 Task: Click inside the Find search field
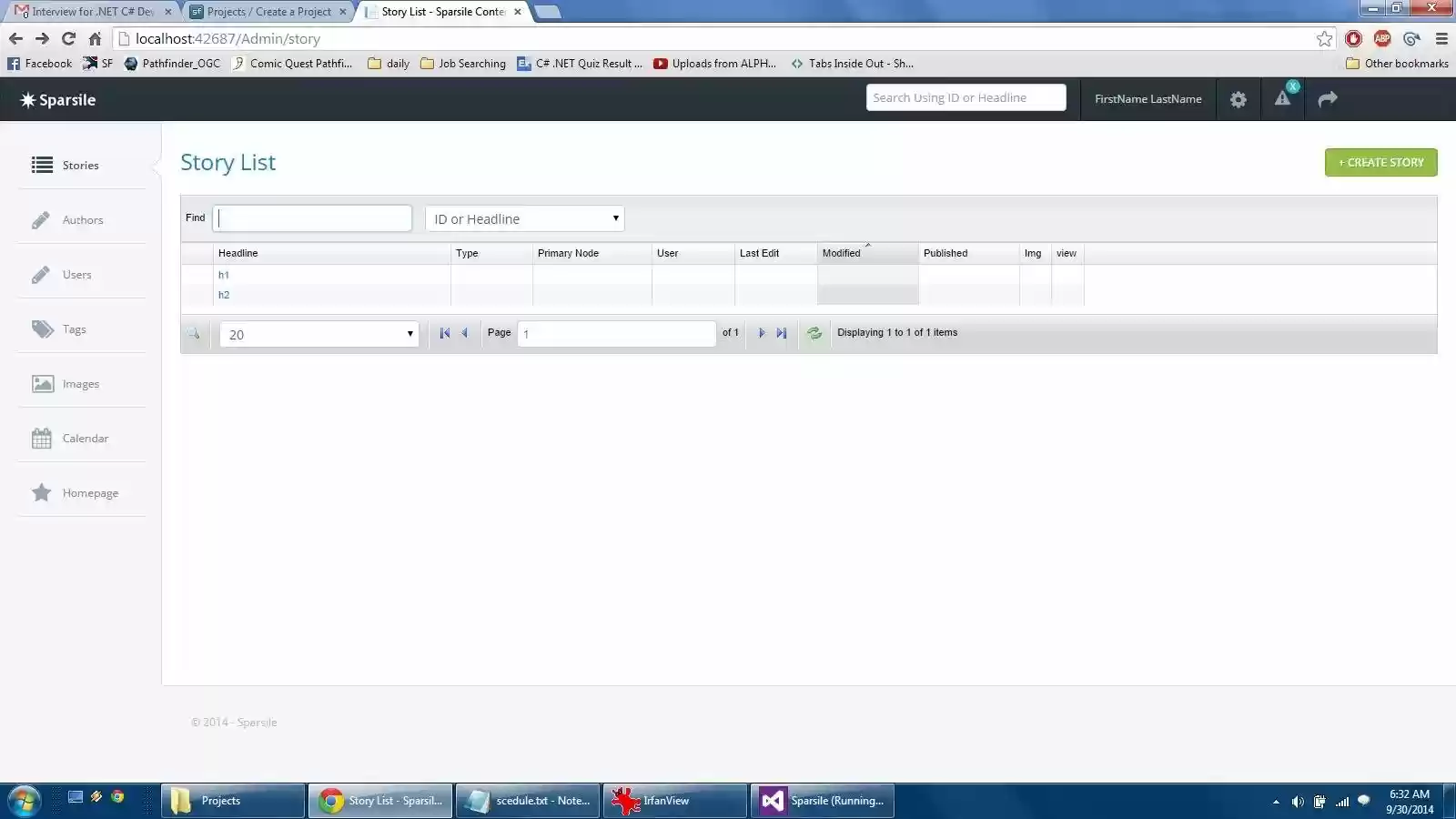(312, 218)
